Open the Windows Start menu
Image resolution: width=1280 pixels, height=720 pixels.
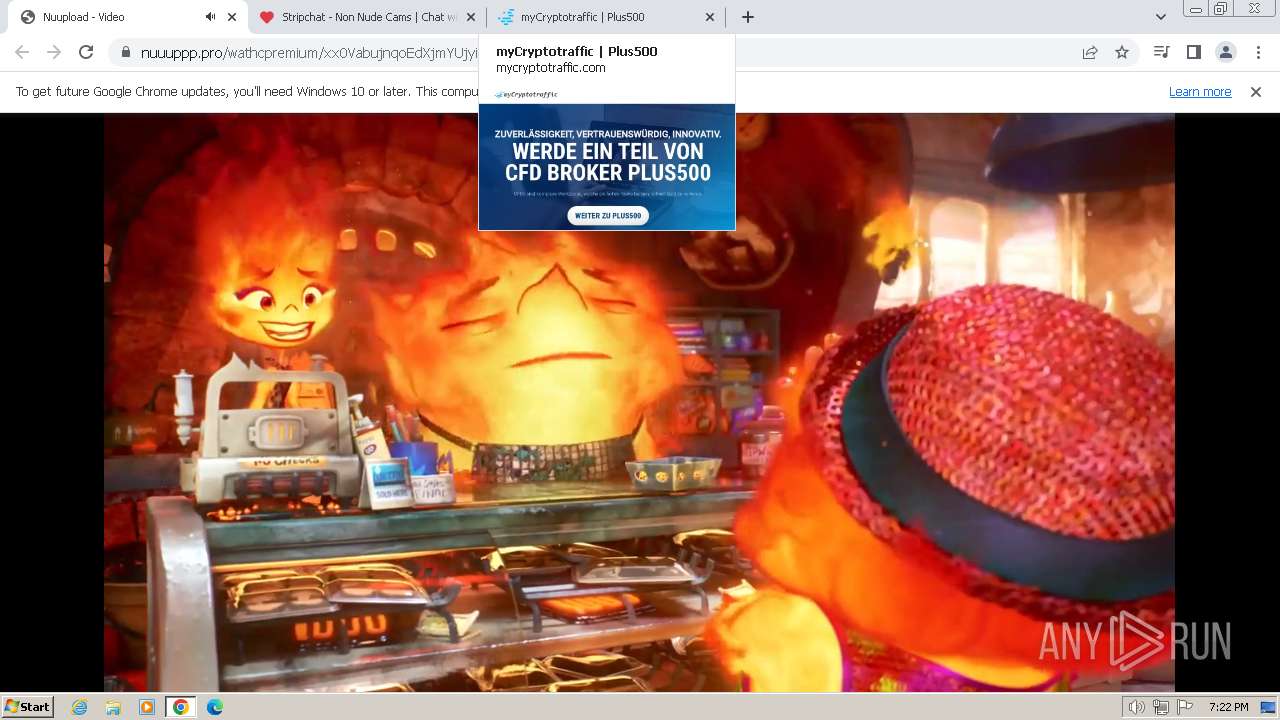click(27, 707)
